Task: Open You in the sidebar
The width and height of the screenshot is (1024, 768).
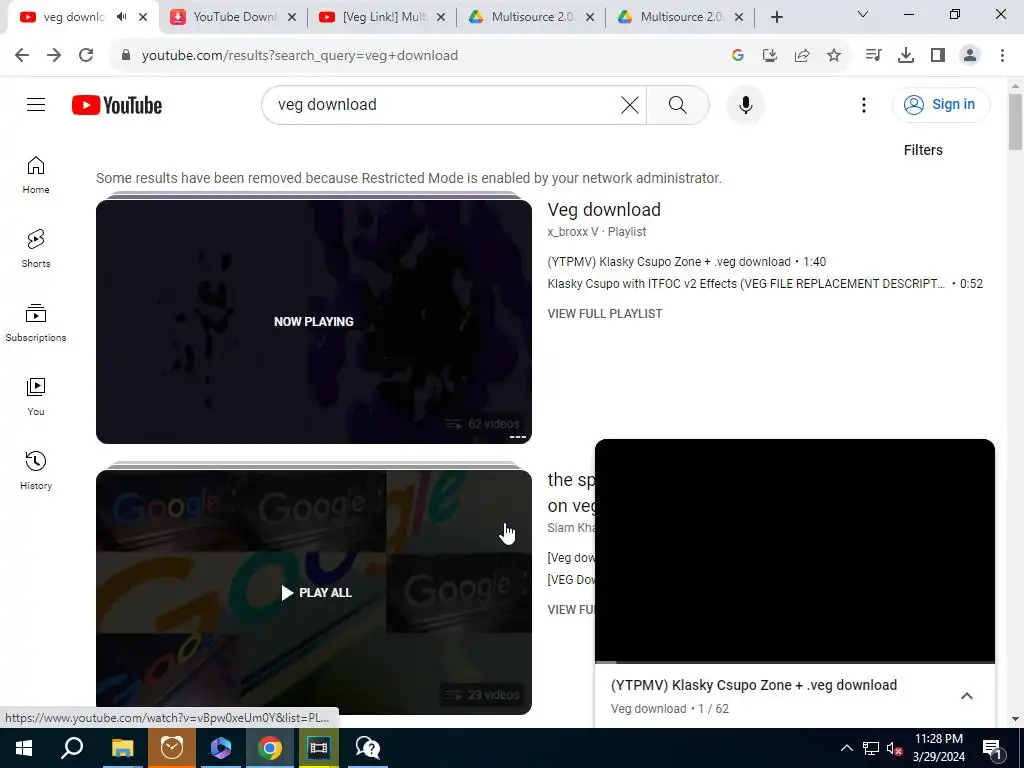Action: coord(36,396)
